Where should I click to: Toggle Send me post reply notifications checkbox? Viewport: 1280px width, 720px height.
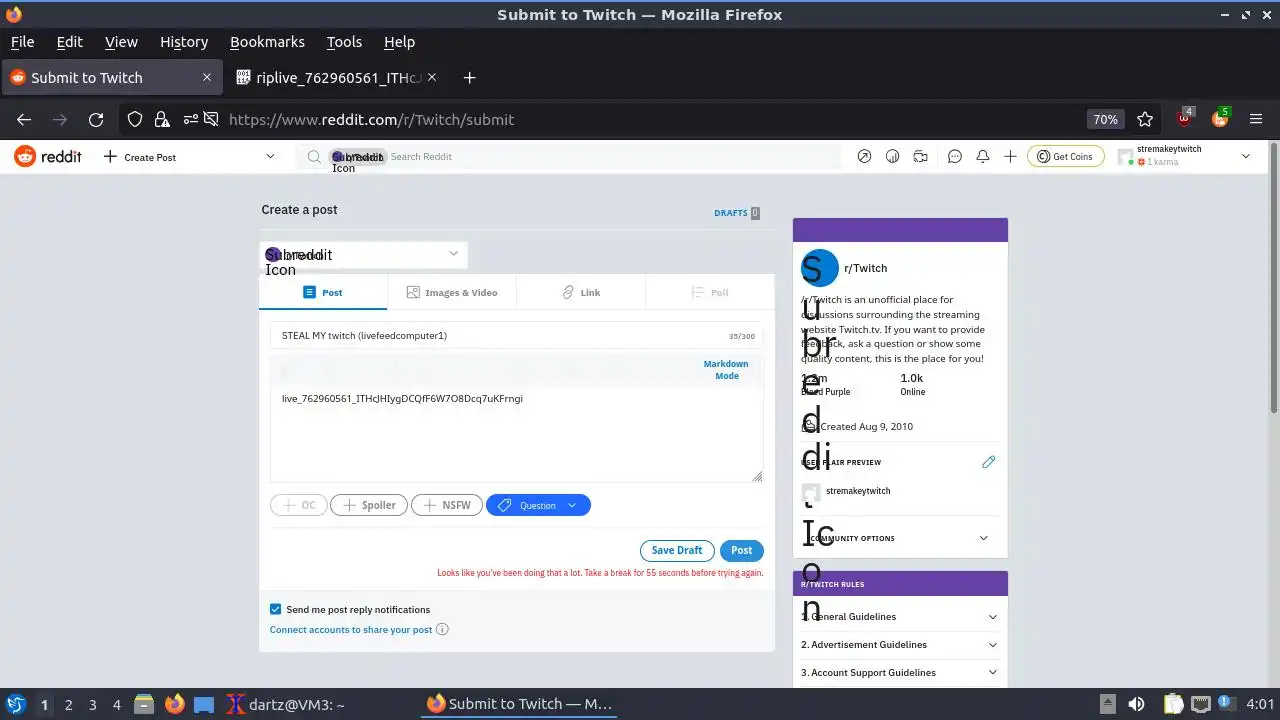point(275,609)
